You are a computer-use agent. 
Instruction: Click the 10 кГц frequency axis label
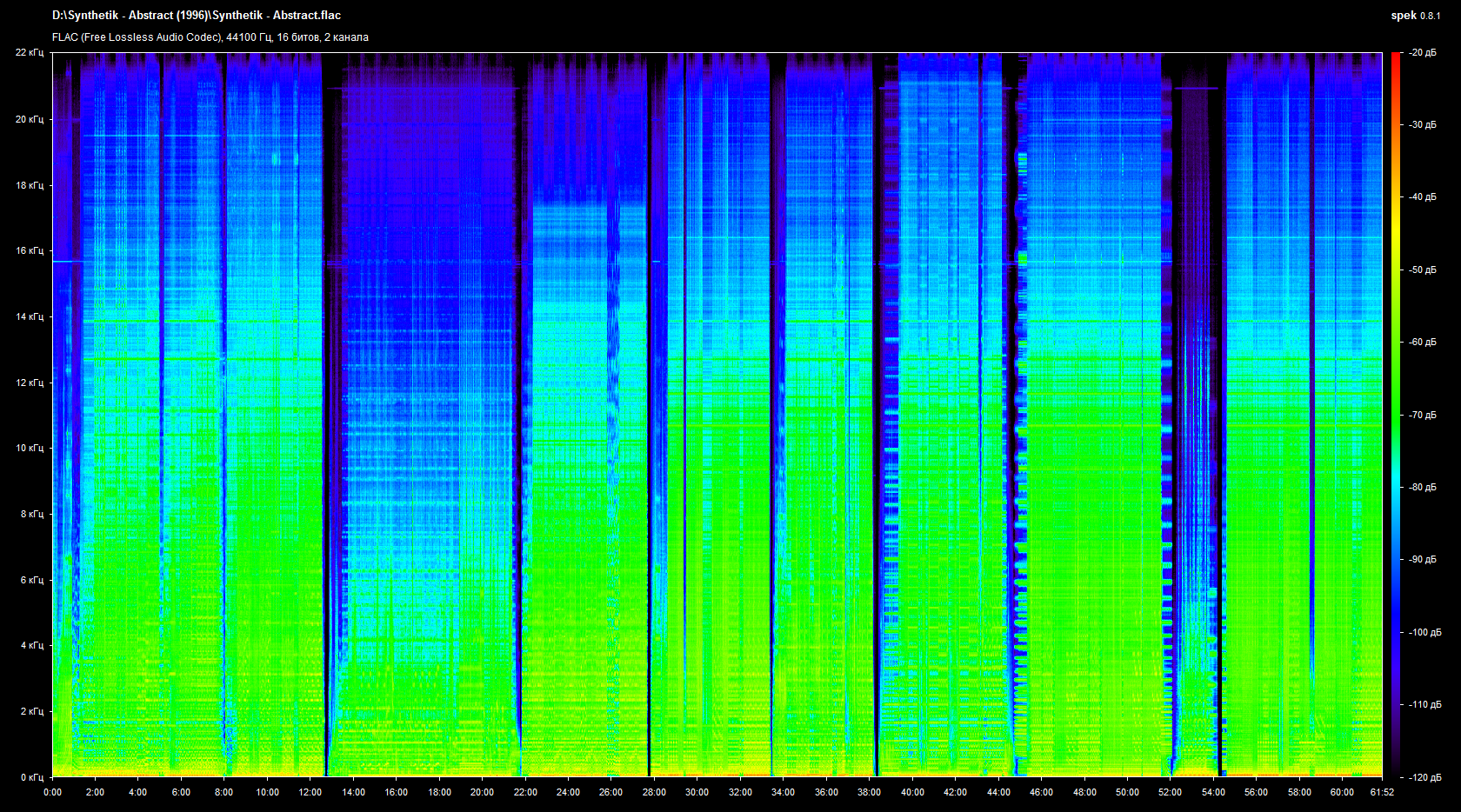coord(30,449)
